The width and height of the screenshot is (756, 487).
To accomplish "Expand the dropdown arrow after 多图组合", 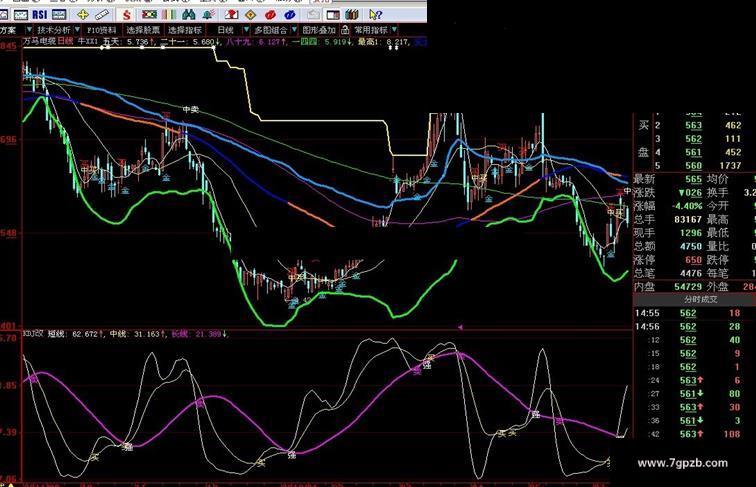I will click(x=294, y=30).
